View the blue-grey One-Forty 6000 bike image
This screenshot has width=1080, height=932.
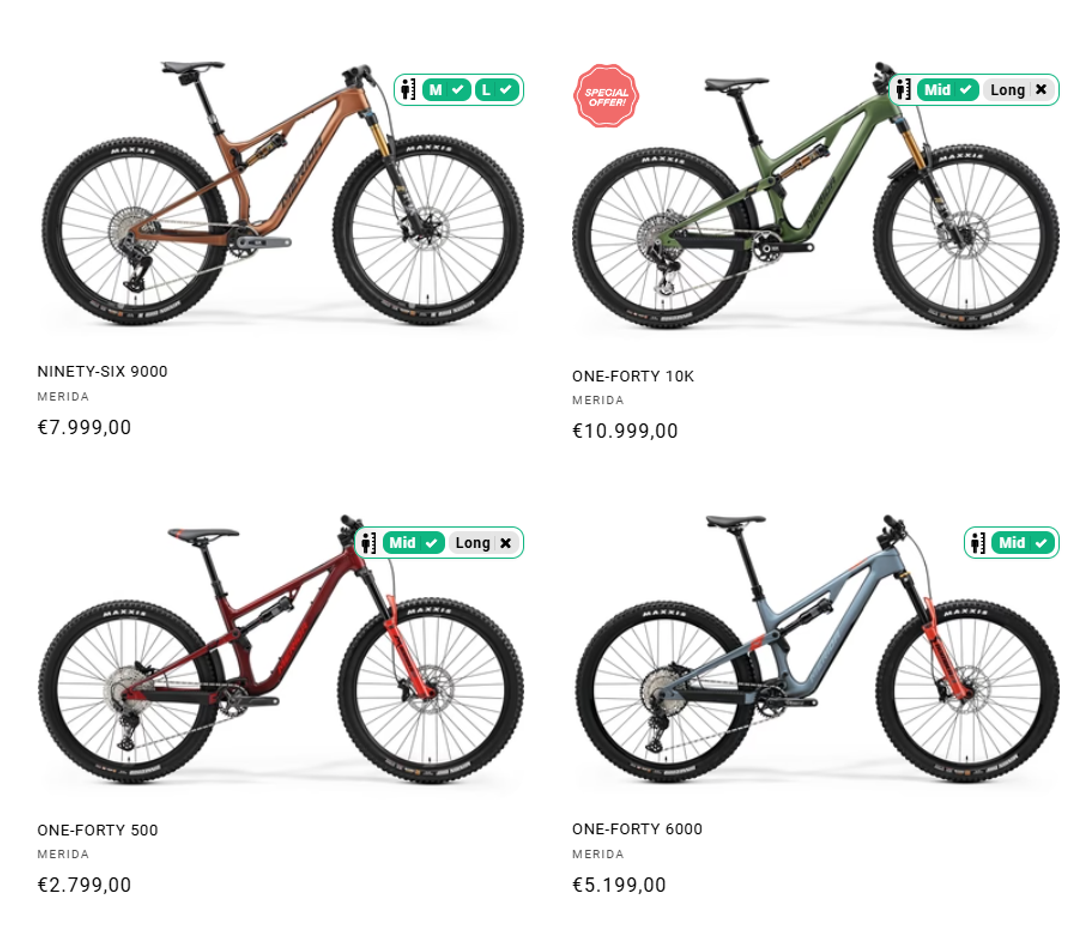[817, 649]
